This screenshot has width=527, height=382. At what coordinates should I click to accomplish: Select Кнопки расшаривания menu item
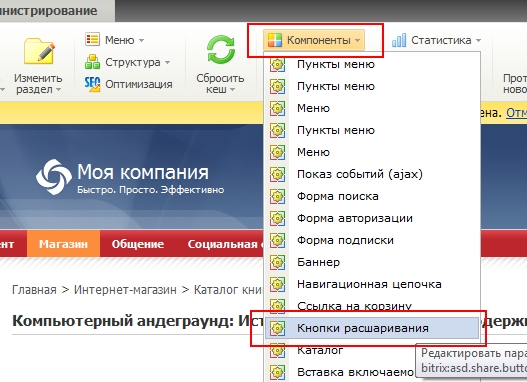point(372,328)
